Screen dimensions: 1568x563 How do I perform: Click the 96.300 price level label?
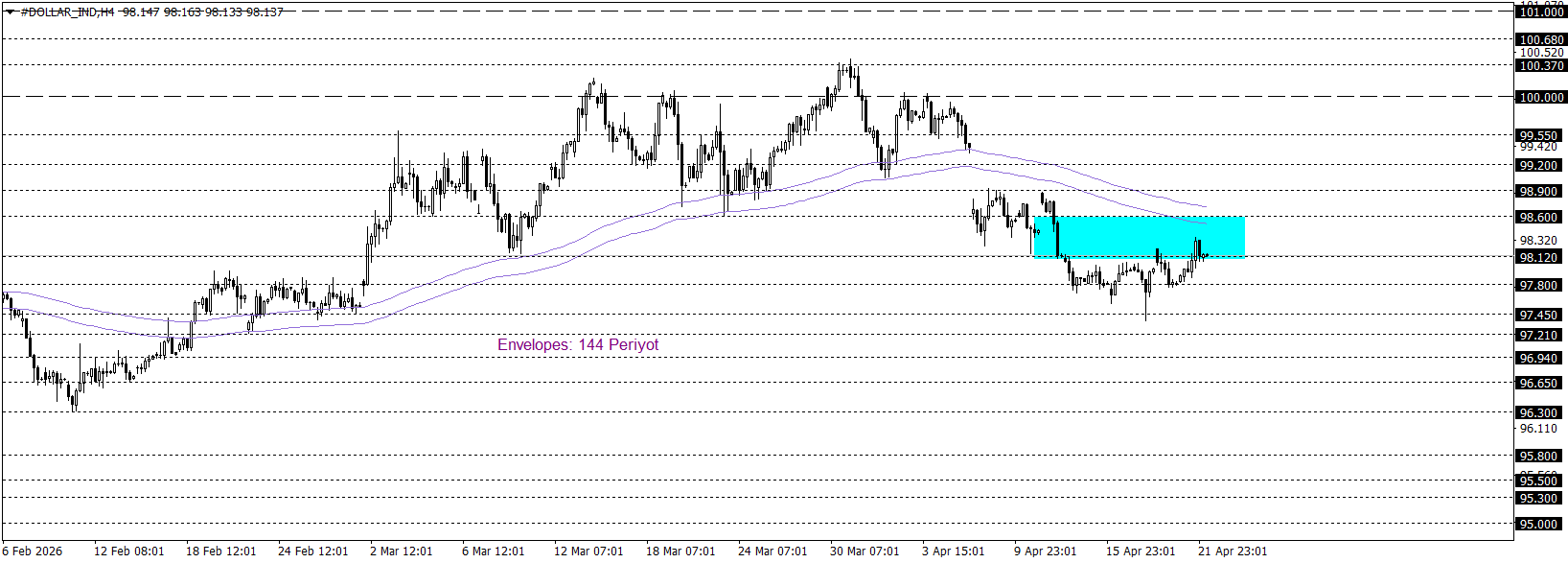click(x=1539, y=412)
